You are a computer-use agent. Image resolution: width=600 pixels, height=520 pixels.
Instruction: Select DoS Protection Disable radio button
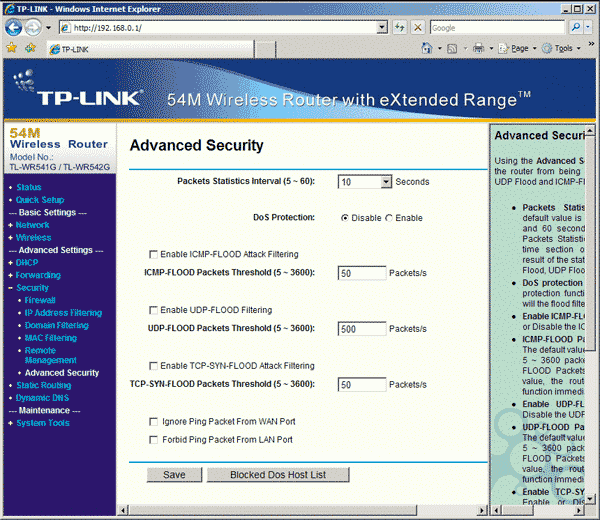click(x=345, y=218)
